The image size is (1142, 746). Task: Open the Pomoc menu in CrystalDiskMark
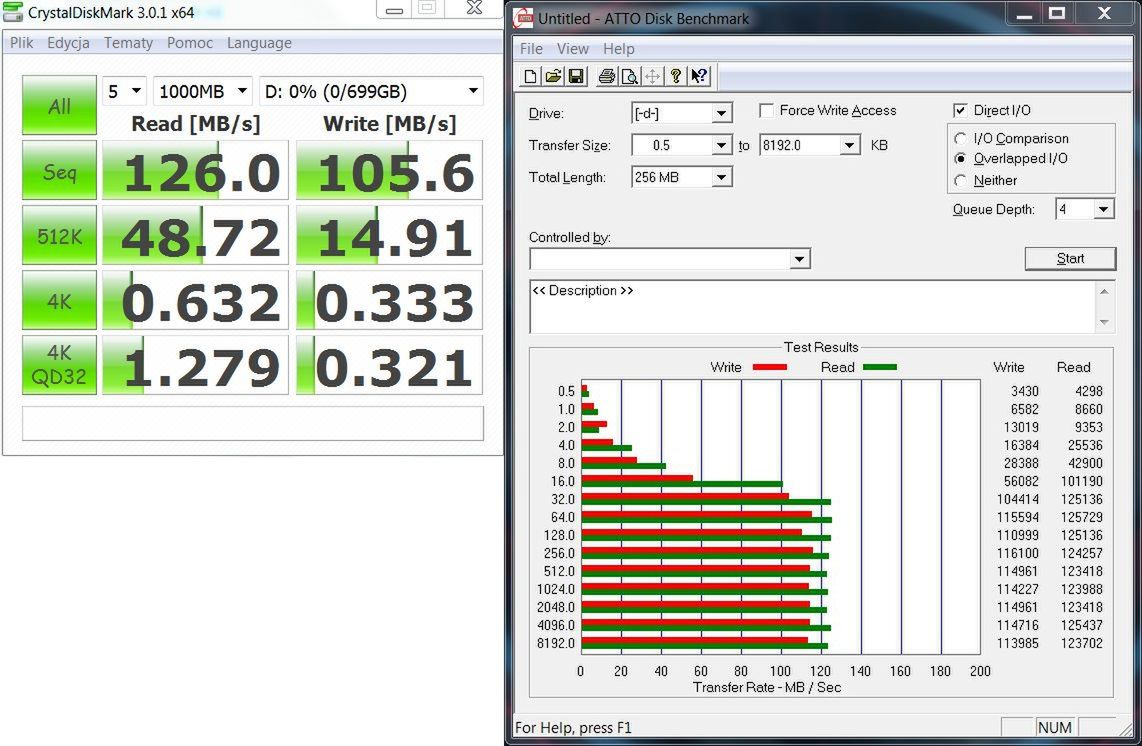pos(190,43)
